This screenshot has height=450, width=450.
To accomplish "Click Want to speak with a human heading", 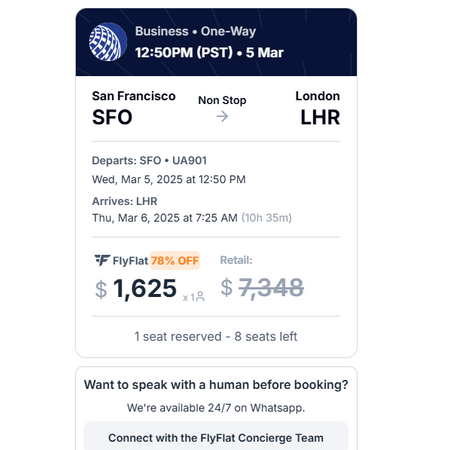I will tap(216, 385).
